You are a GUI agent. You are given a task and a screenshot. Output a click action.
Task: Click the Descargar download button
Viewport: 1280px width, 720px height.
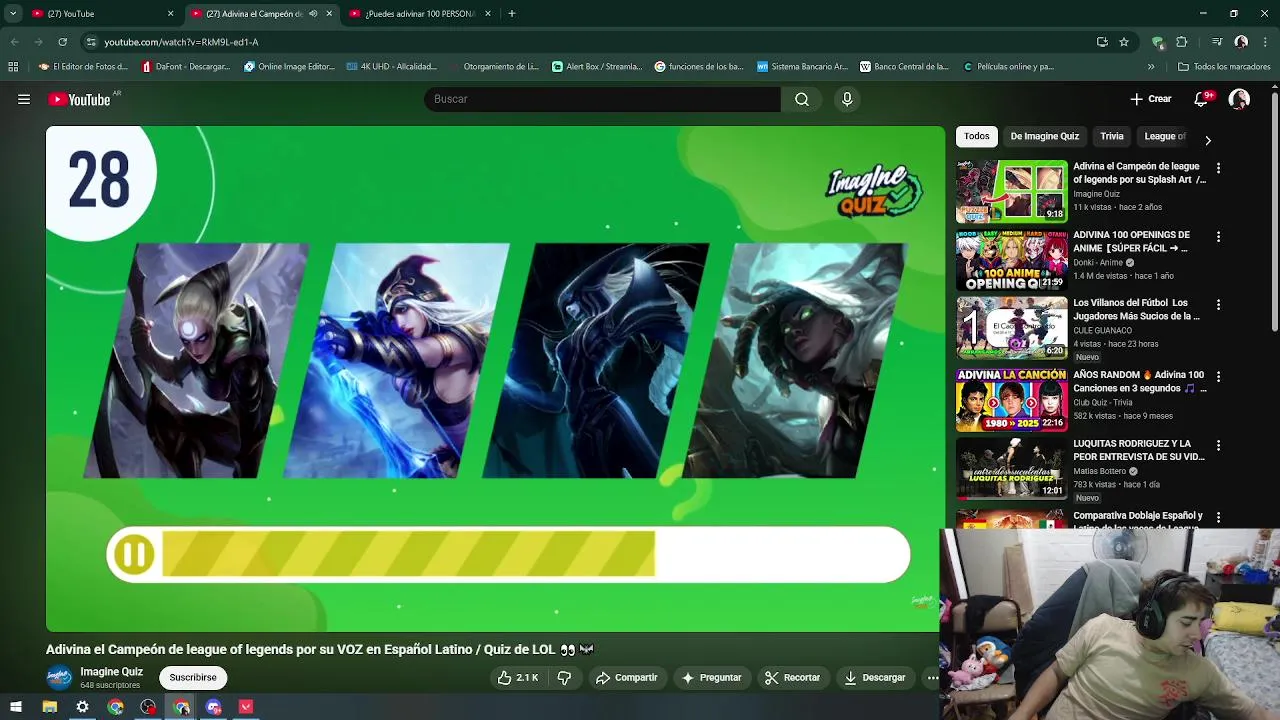click(x=875, y=678)
